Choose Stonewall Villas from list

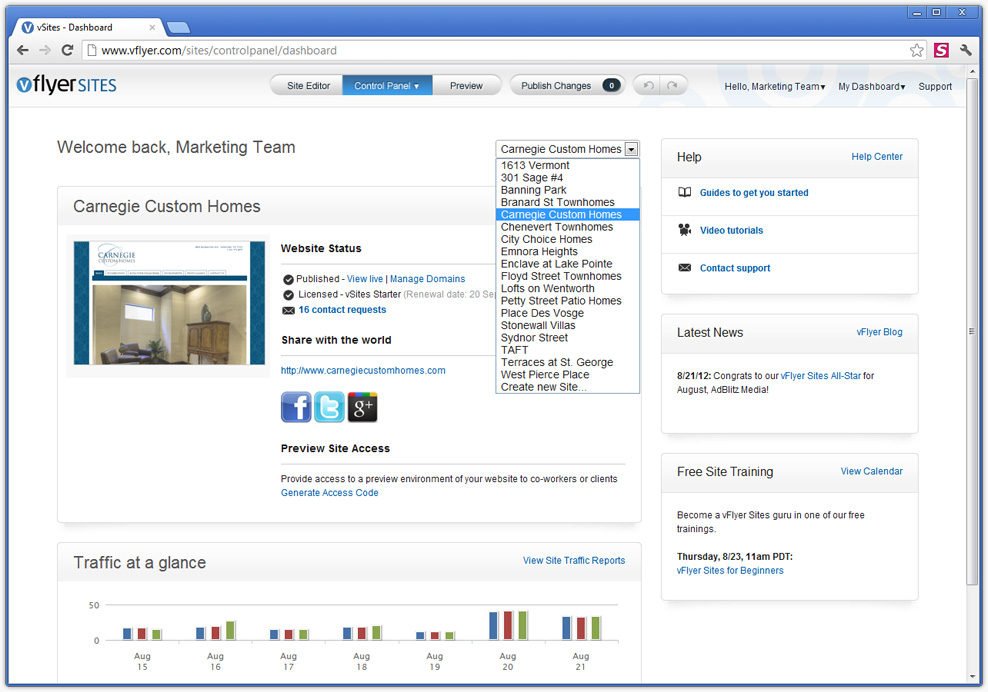click(x=567, y=325)
